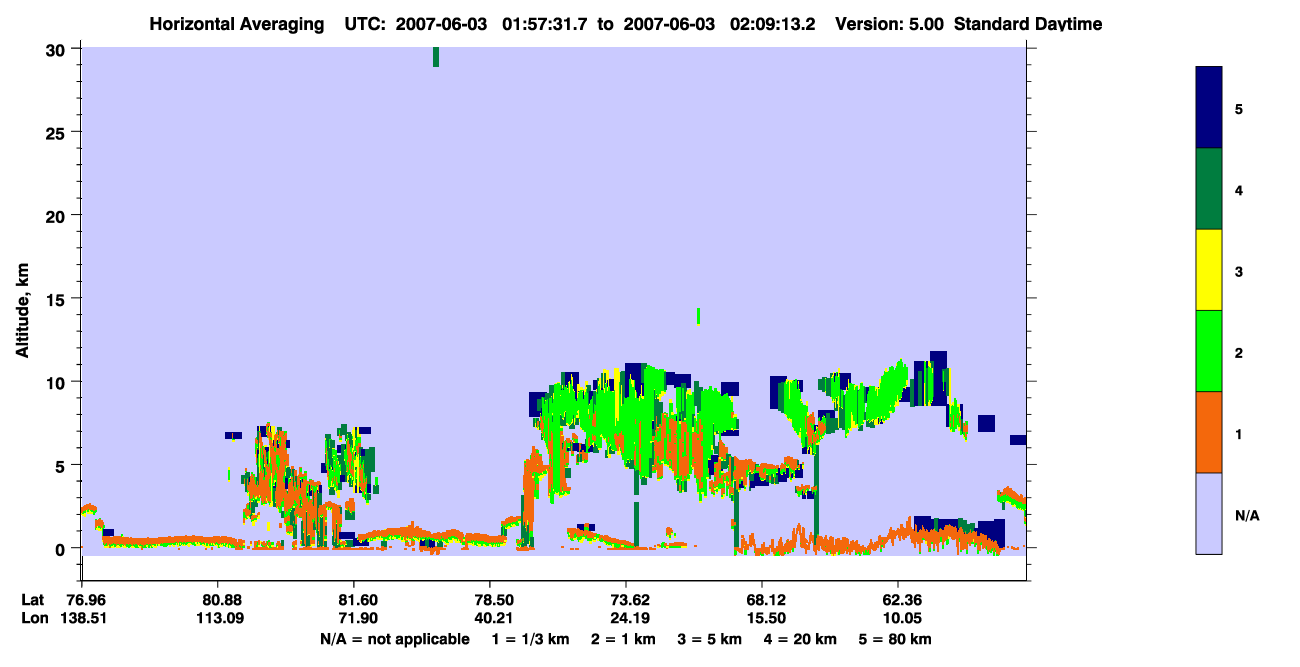Click the lavender N/A color bar segment
Screen dimensions: 1300x667
click(x=1209, y=513)
